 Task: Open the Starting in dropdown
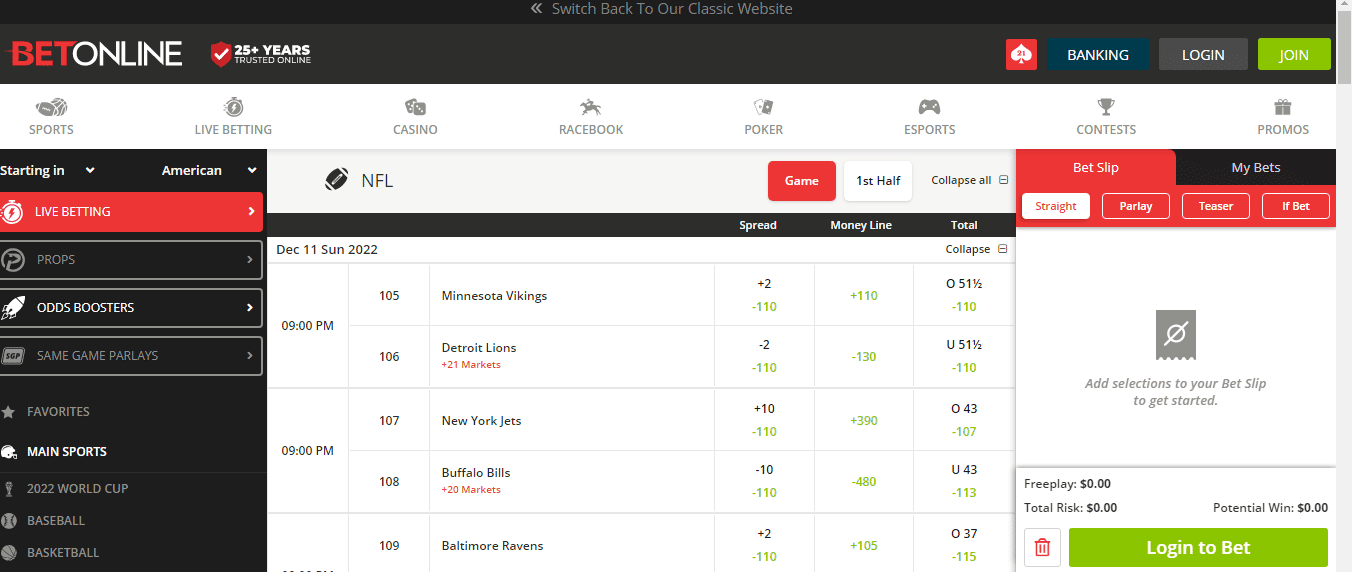pyautogui.click(x=48, y=170)
